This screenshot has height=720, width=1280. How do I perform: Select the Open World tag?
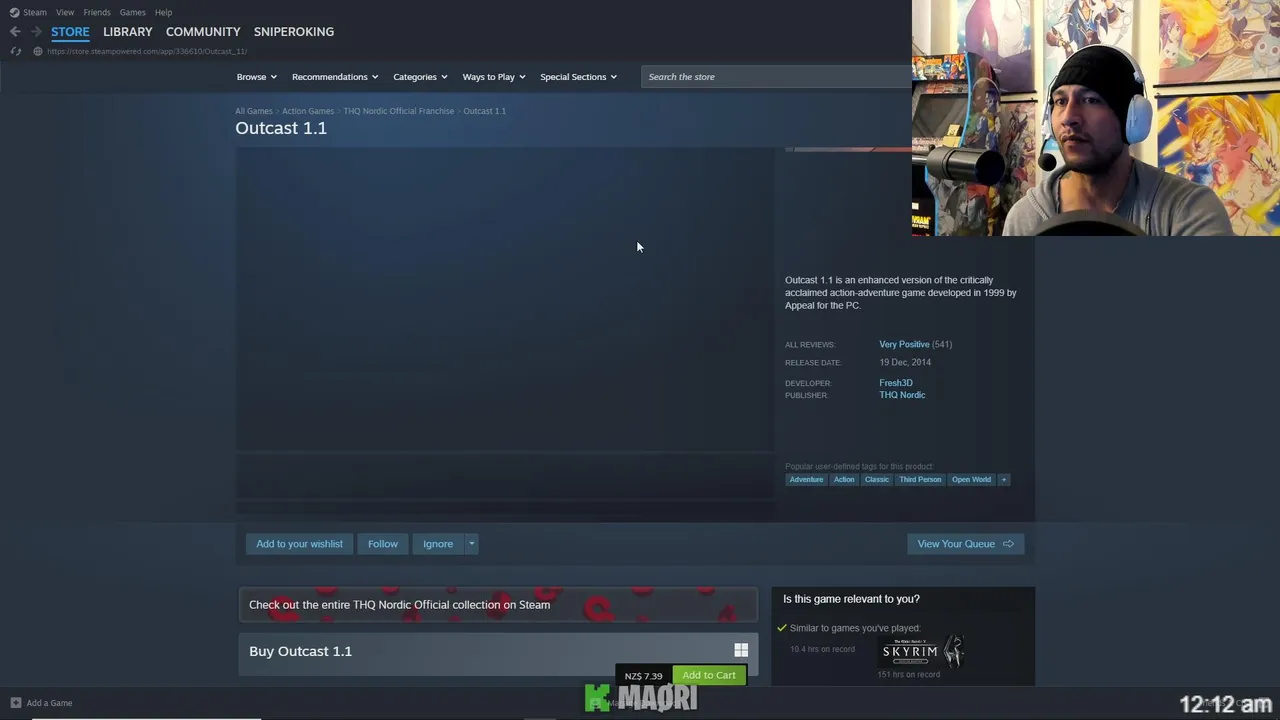tap(971, 480)
